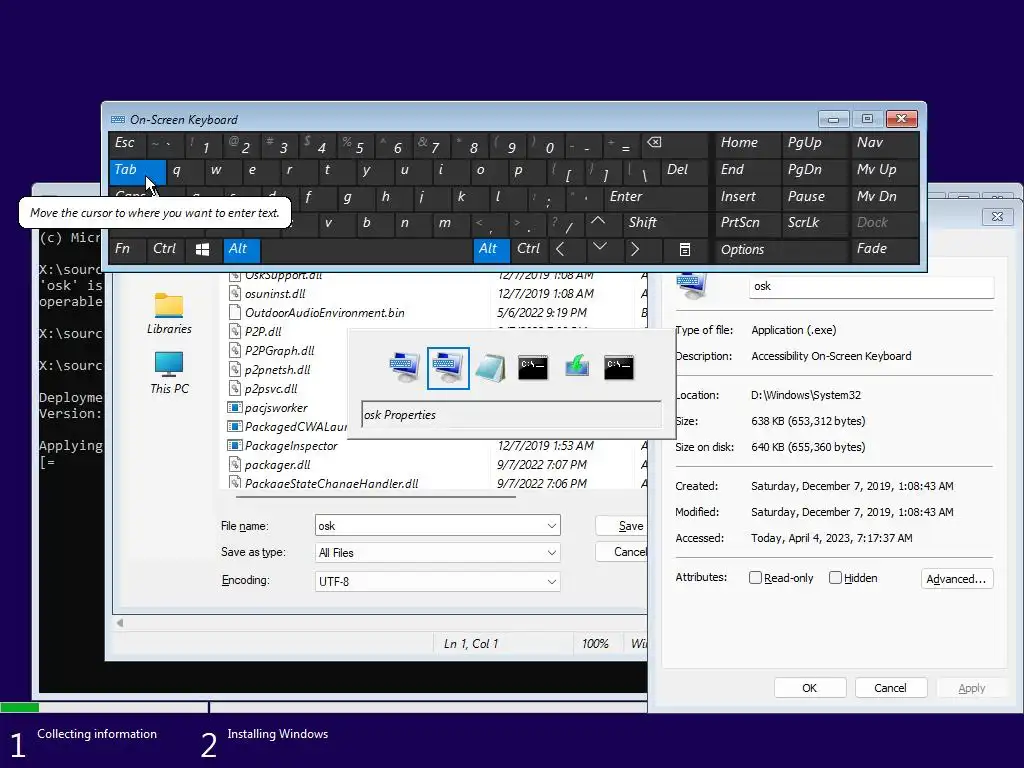Click the Ln 1, Col 1 status entry
The width and height of the screenshot is (1024, 768).
pos(471,644)
